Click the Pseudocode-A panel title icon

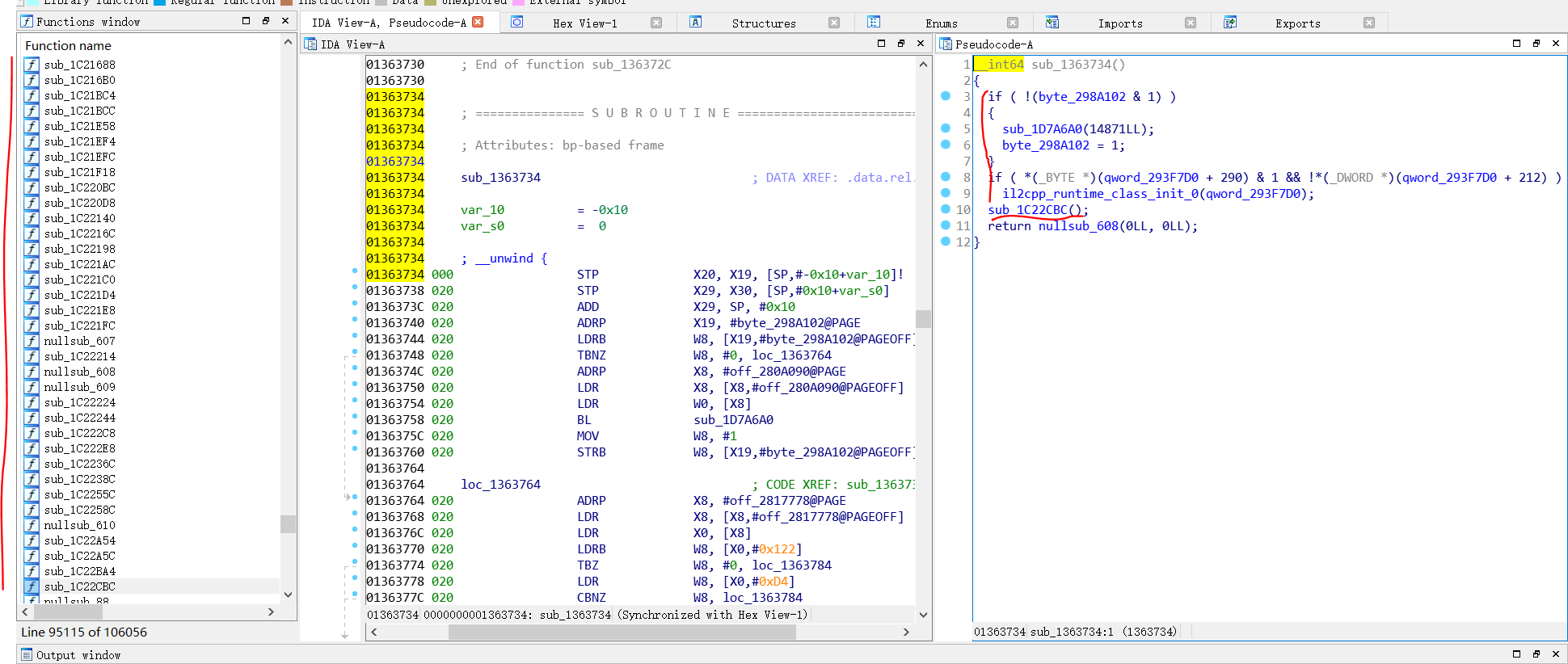946,44
